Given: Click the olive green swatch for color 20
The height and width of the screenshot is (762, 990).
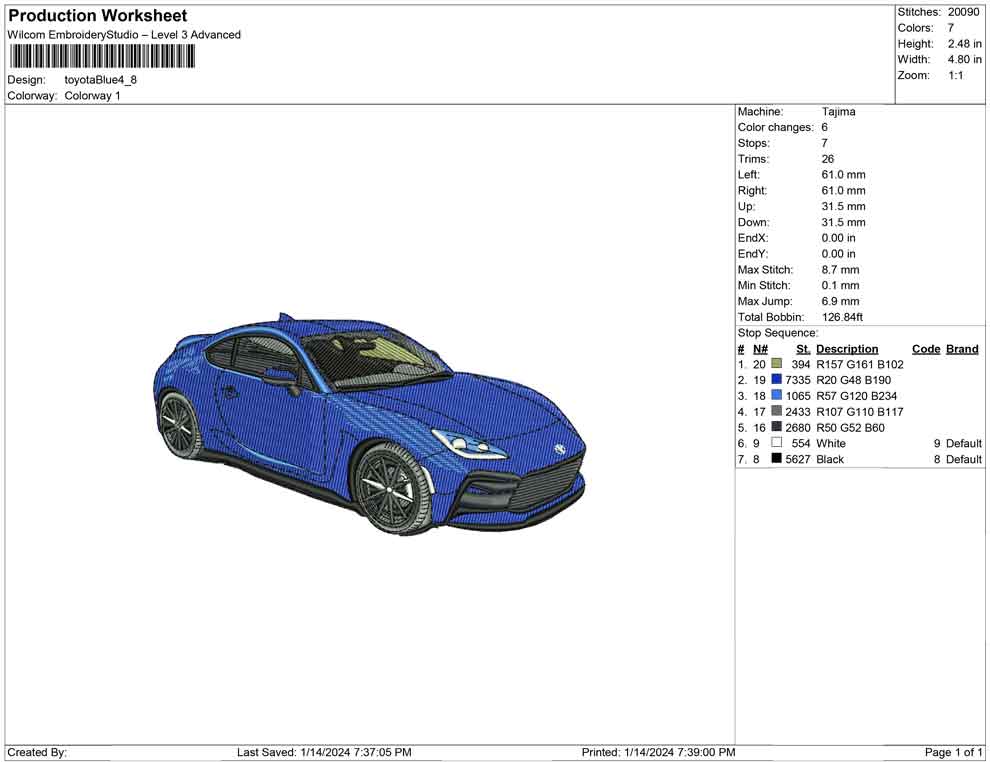Looking at the screenshot, I should (x=776, y=365).
